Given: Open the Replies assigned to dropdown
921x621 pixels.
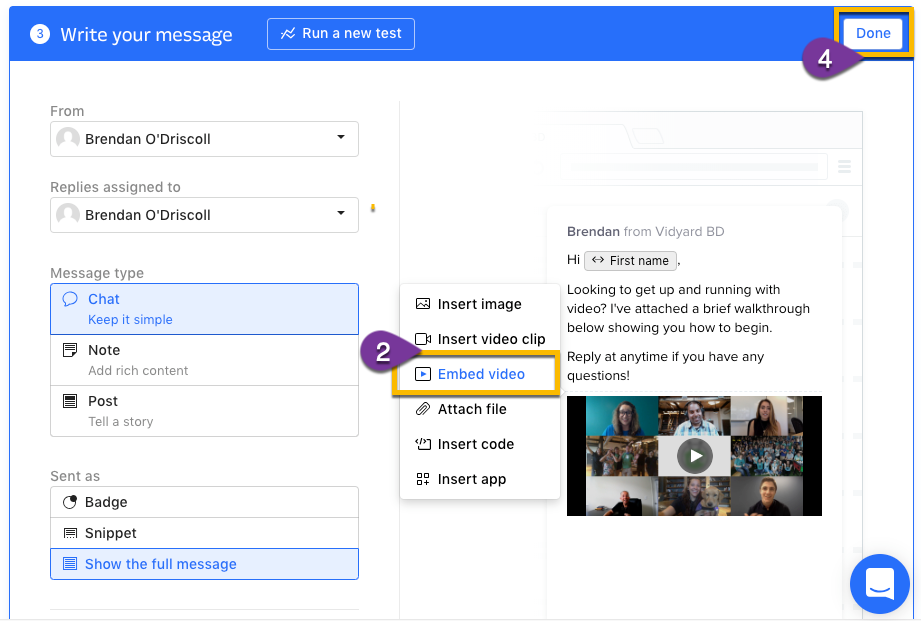Looking at the screenshot, I should (x=204, y=215).
